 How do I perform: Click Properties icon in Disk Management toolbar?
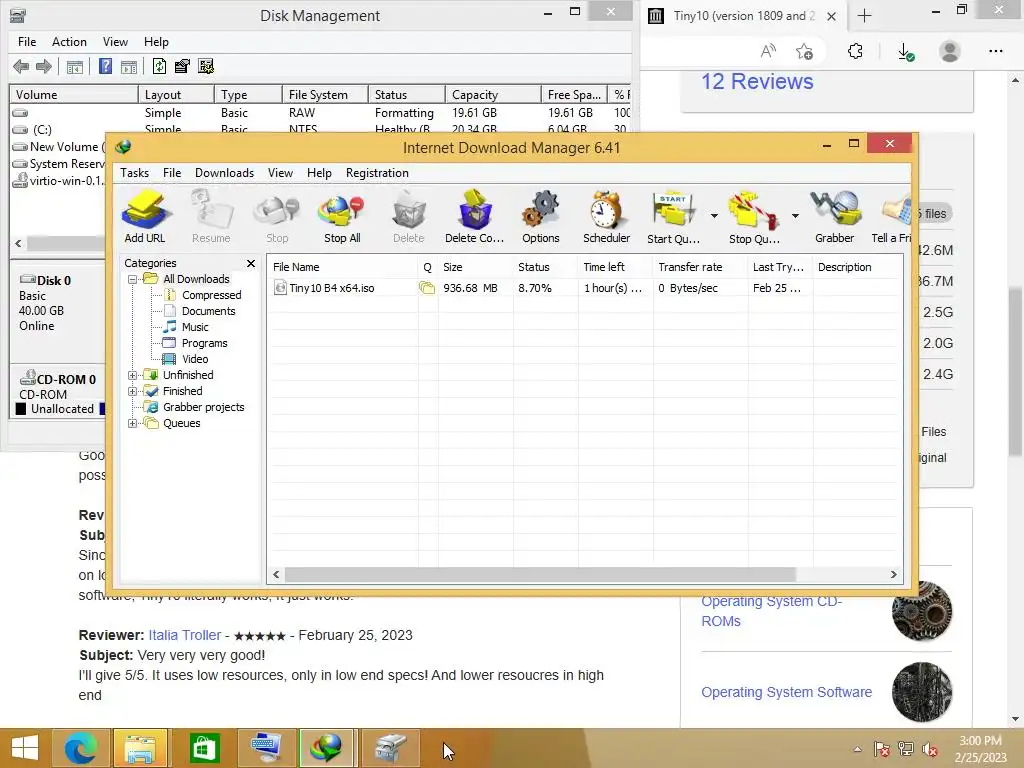click(x=182, y=66)
